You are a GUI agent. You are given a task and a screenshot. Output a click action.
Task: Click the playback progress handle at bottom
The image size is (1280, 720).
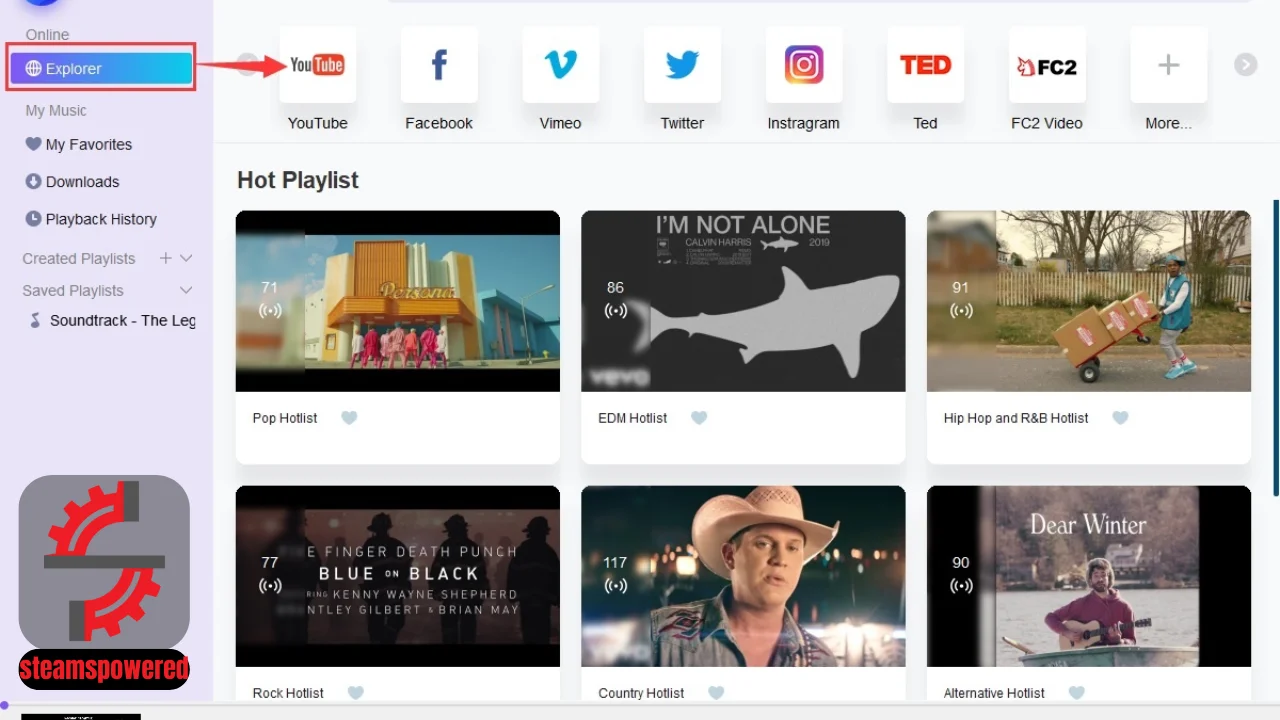[4, 704]
